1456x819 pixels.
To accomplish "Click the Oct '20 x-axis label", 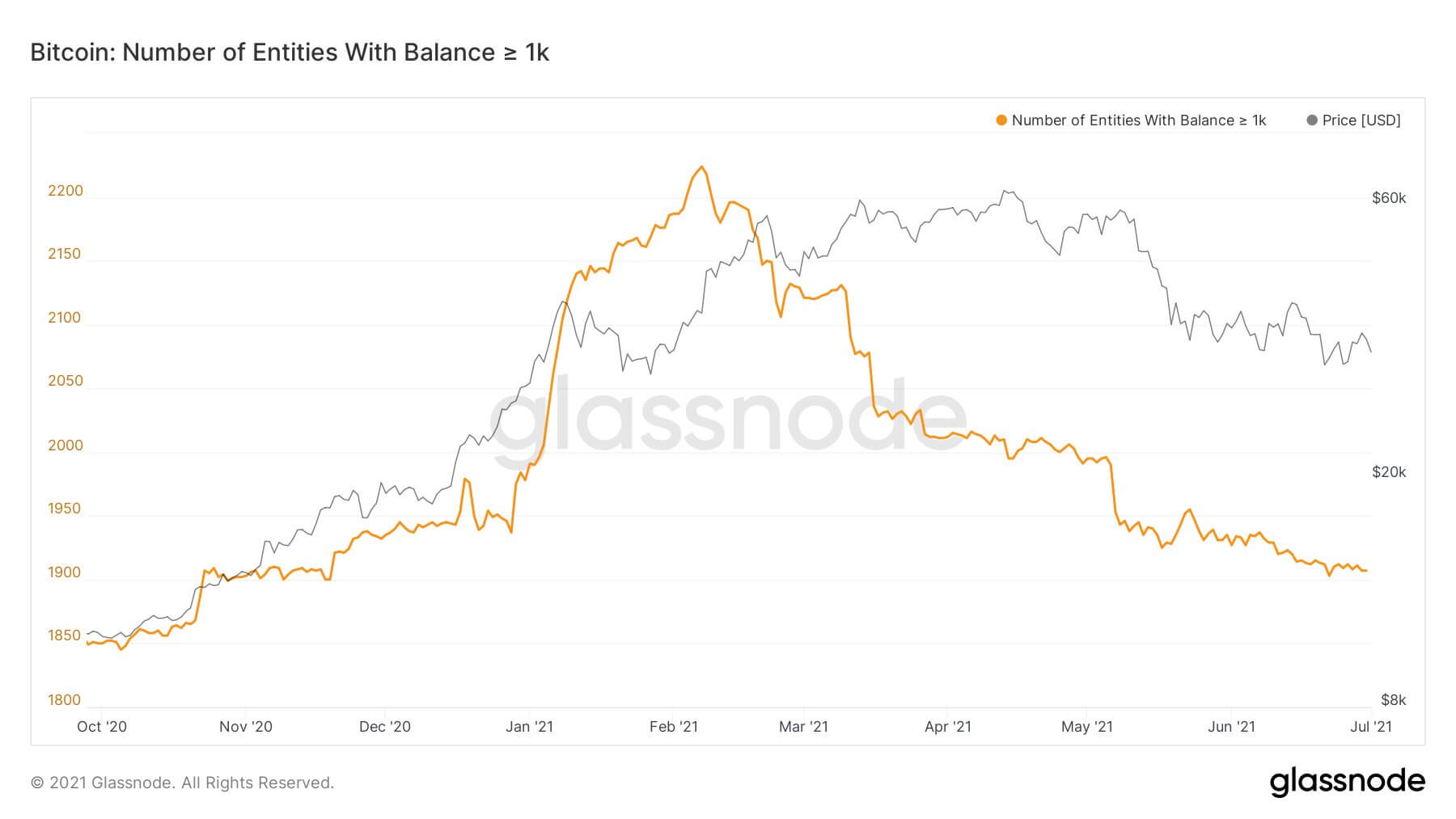I will click(102, 727).
